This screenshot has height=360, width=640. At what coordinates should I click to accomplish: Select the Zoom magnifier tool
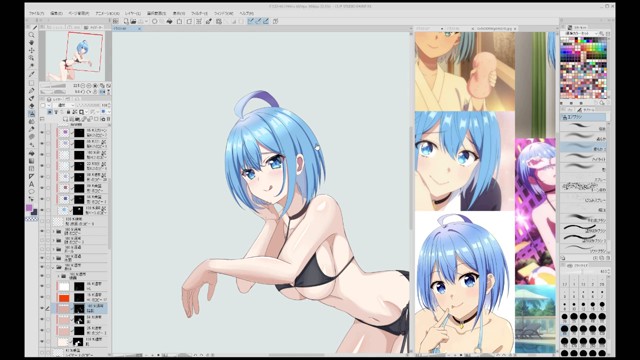pos(31,35)
